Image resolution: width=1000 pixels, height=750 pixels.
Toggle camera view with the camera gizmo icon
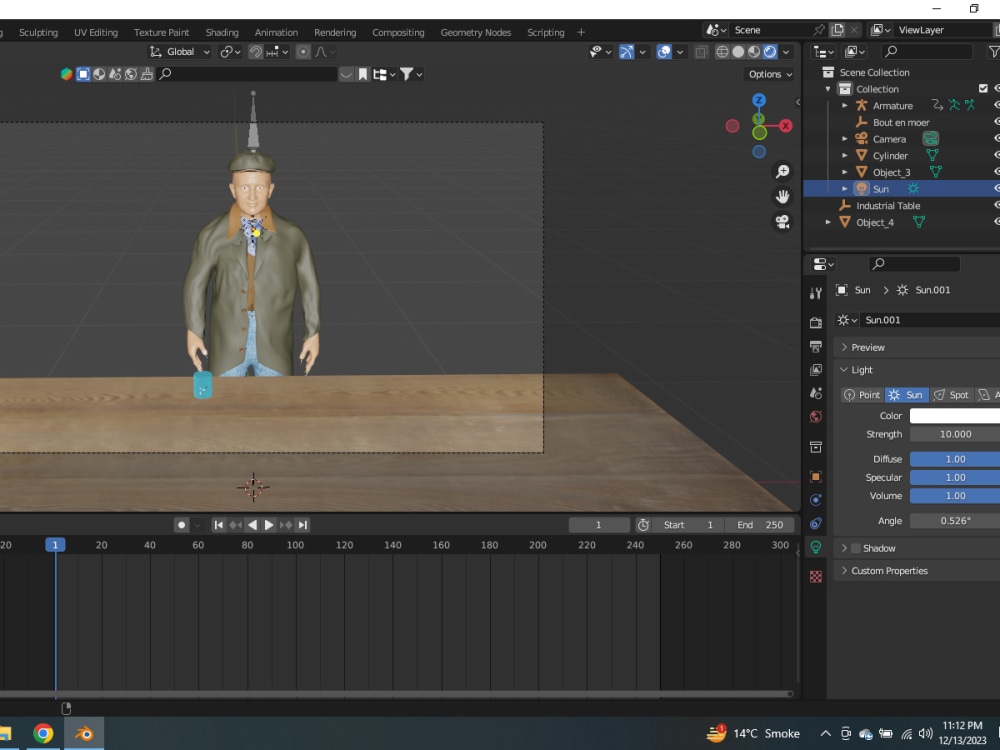pos(784,222)
